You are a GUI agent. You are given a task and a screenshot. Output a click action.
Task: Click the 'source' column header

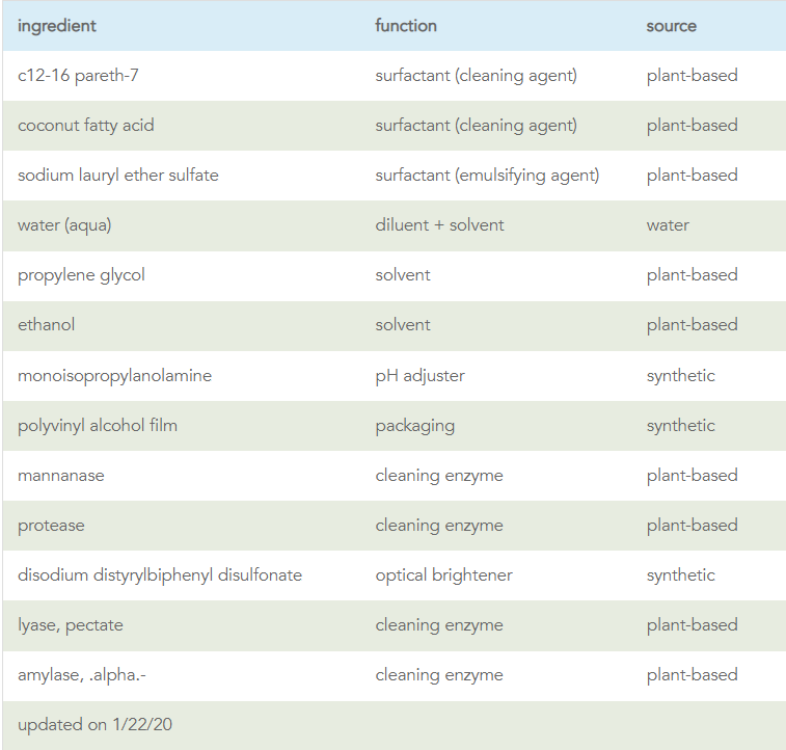point(671,26)
